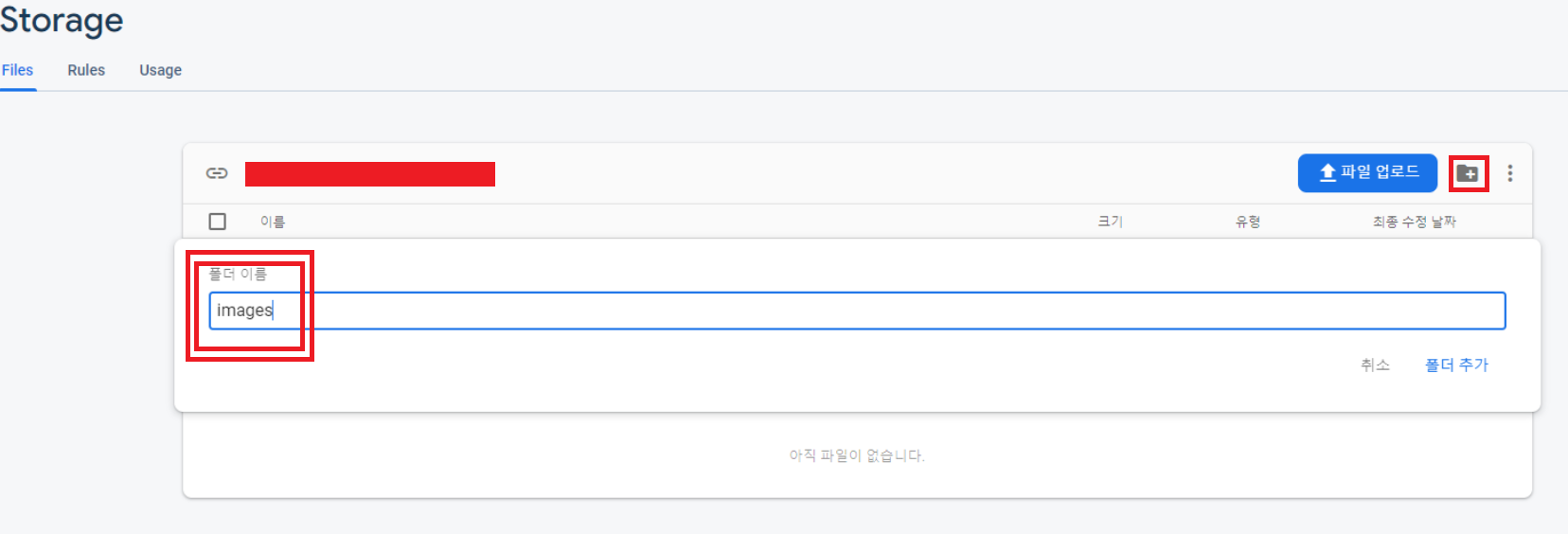
Task: Click 취소 to cancel folder creation
Action: coord(1375,365)
